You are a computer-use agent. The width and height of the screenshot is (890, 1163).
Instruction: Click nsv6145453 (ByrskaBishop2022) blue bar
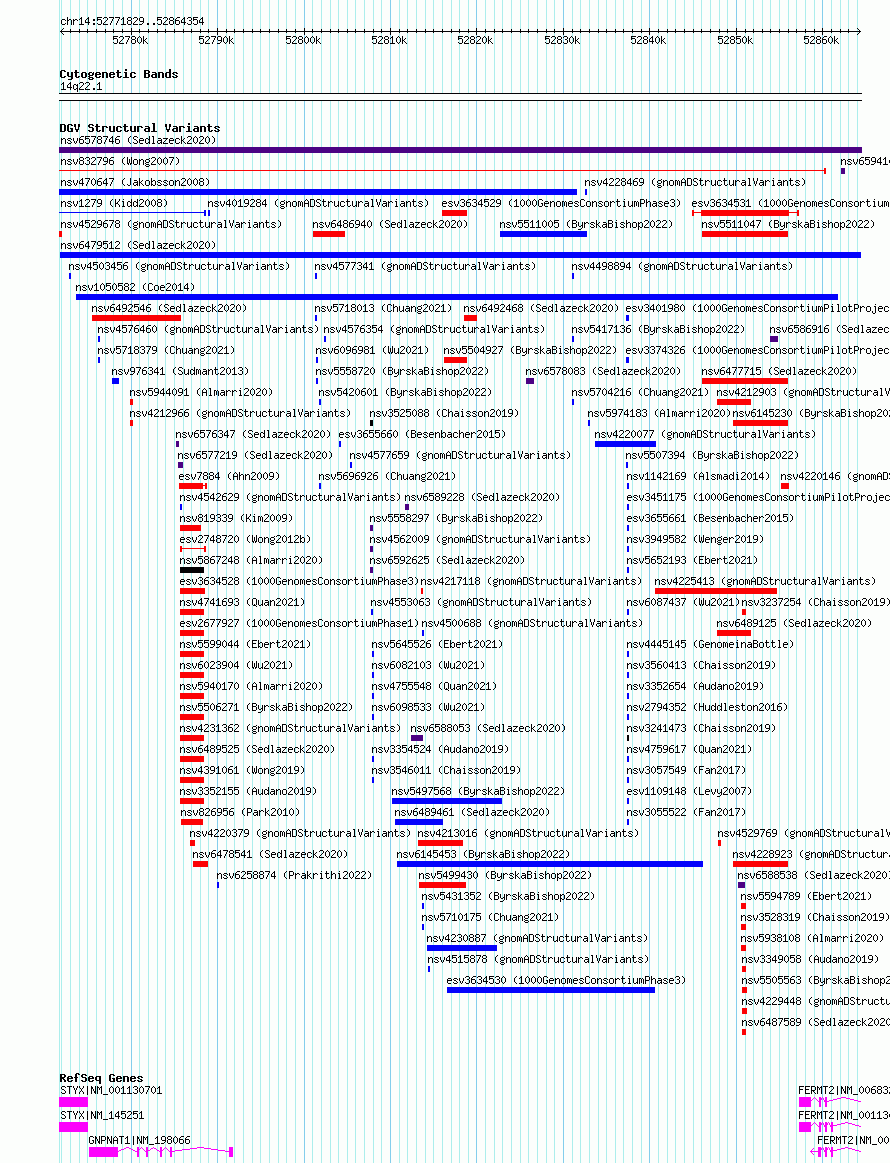click(550, 863)
